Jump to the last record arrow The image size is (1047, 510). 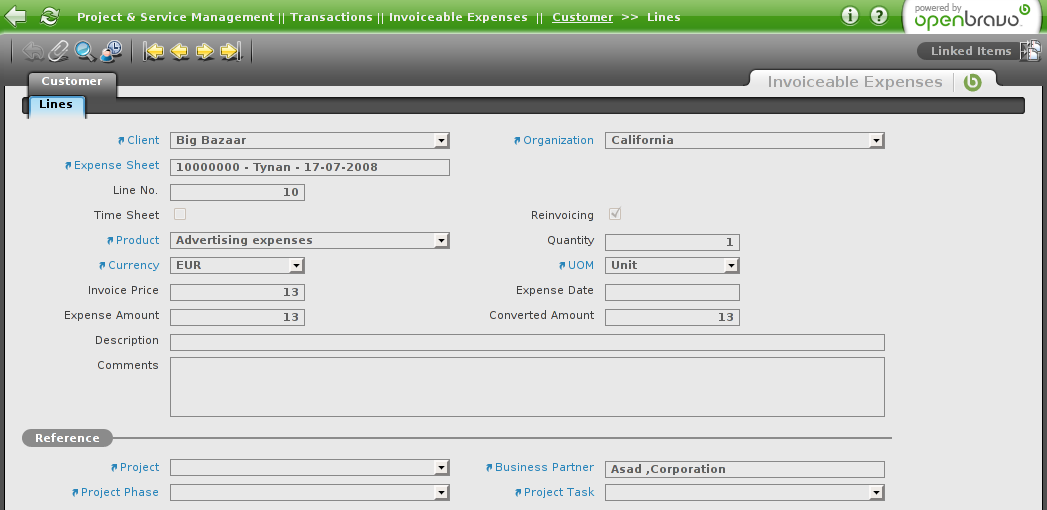point(230,51)
